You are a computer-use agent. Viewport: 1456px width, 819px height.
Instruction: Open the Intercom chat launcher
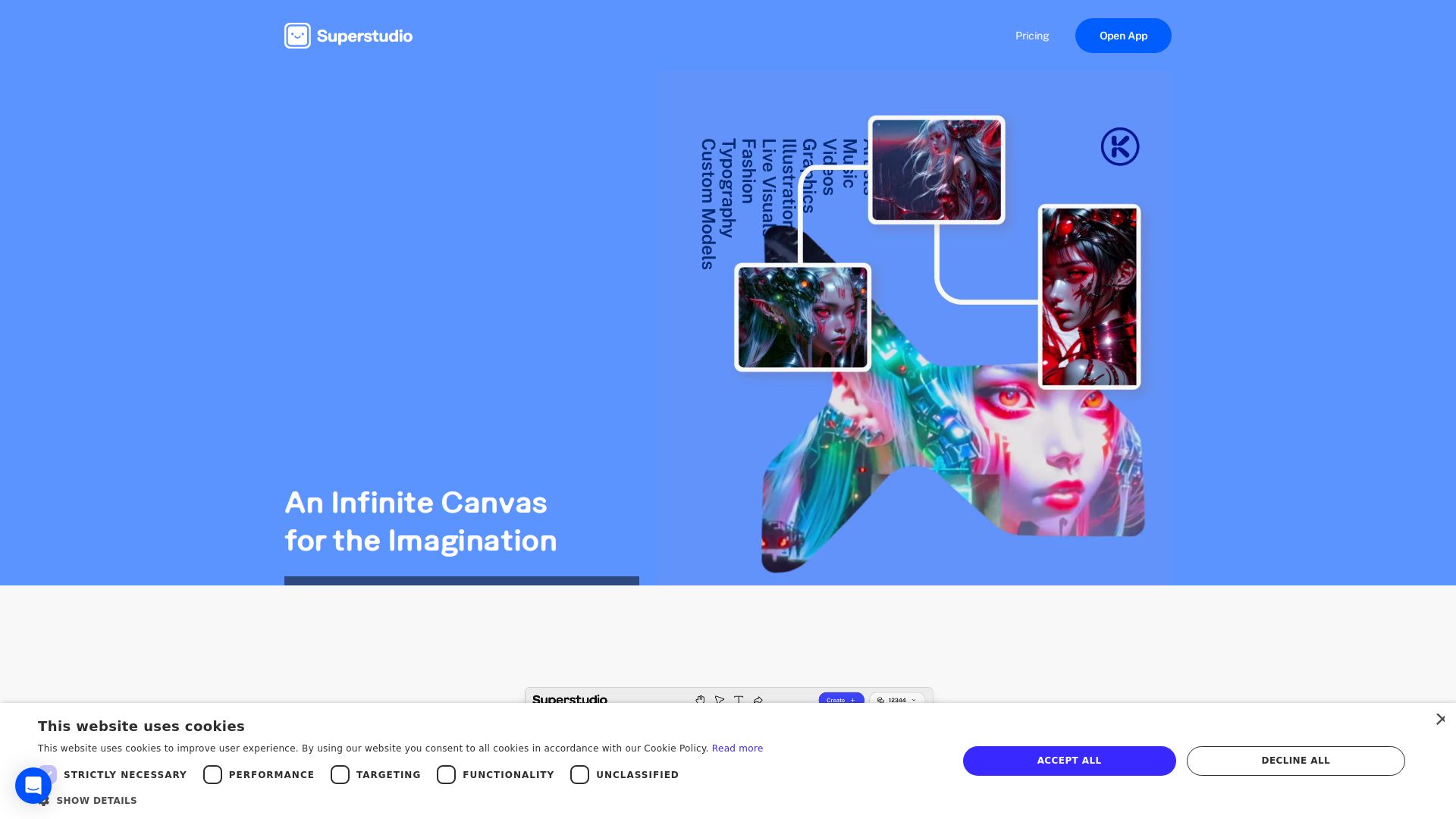pos(33,786)
